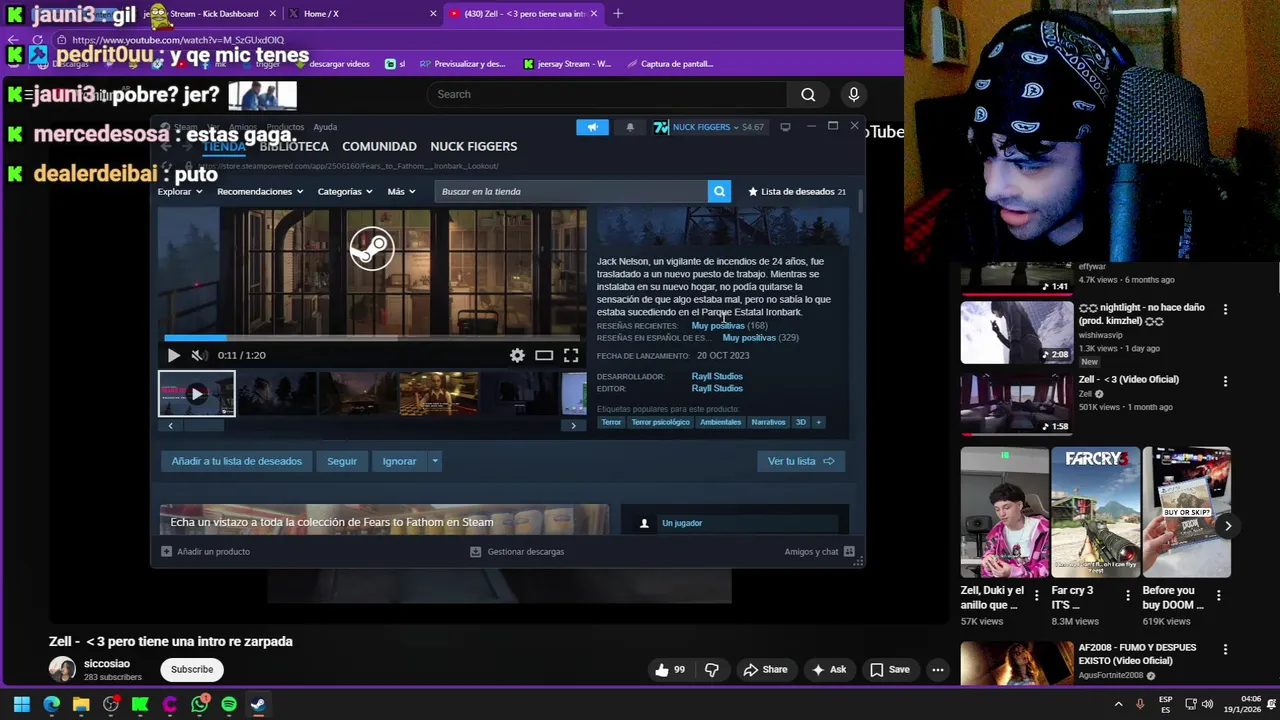Screen dimensions: 1280x720
Task: Click the Ignorar button
Action: coord(399,461)
